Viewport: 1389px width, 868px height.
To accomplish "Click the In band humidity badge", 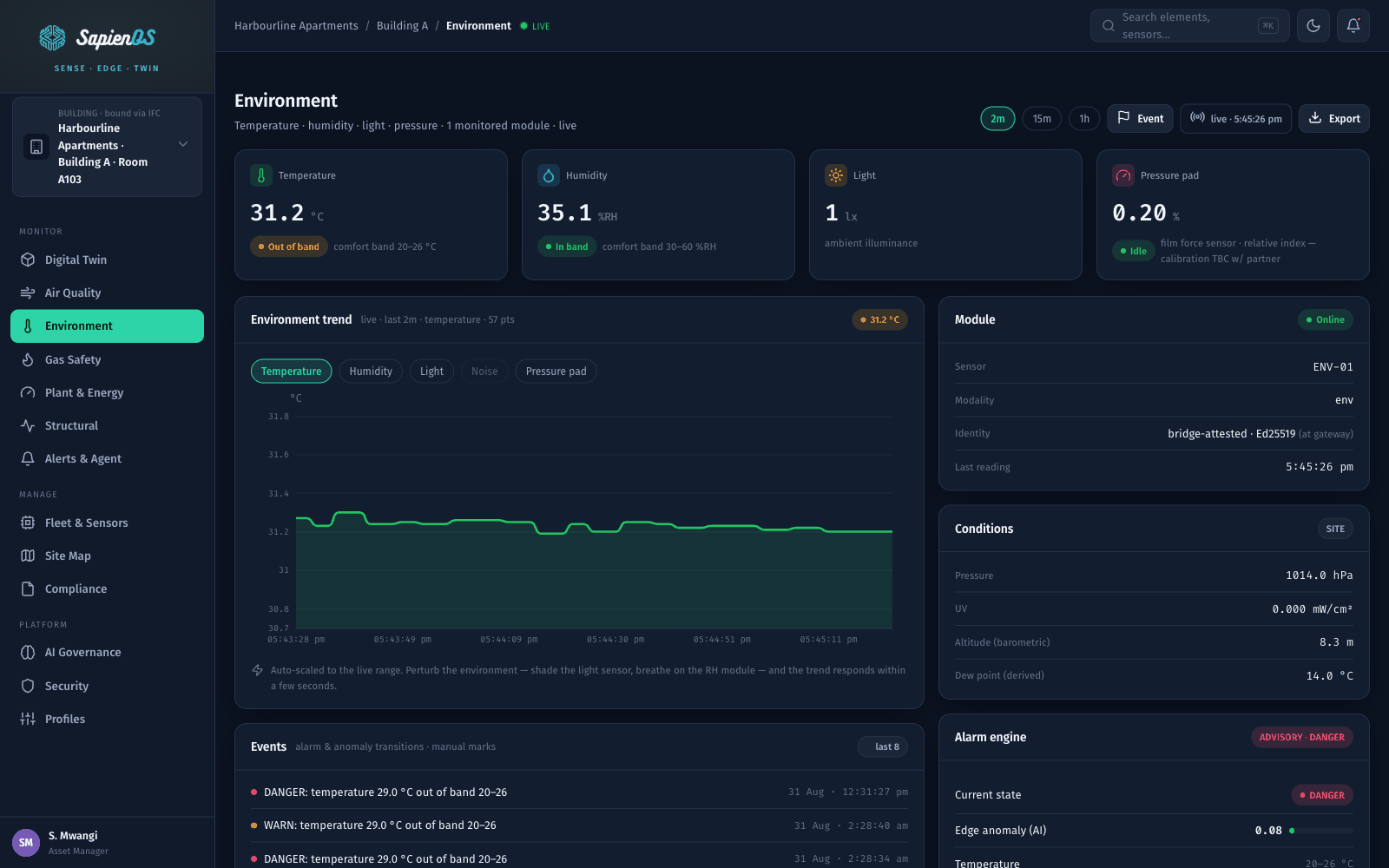I will [x=567, y=247].
